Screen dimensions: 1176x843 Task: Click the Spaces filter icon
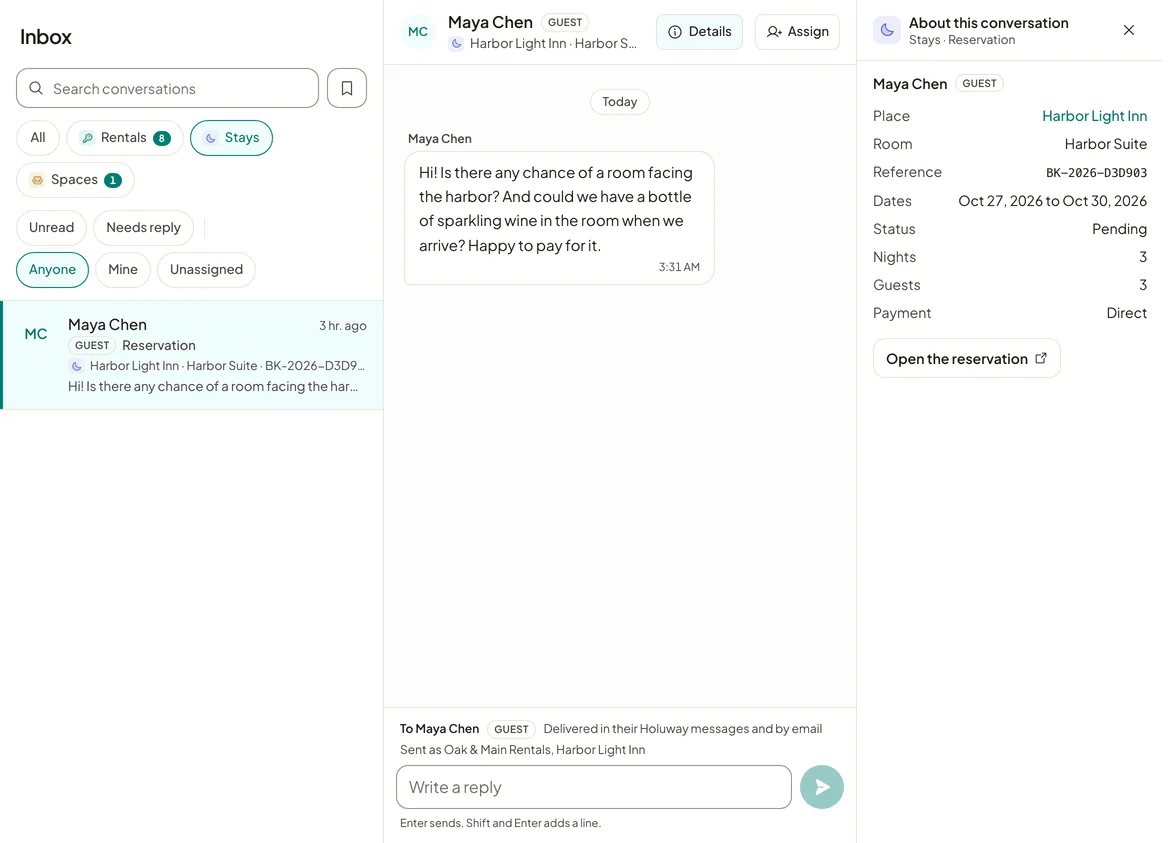coord(37,180)
